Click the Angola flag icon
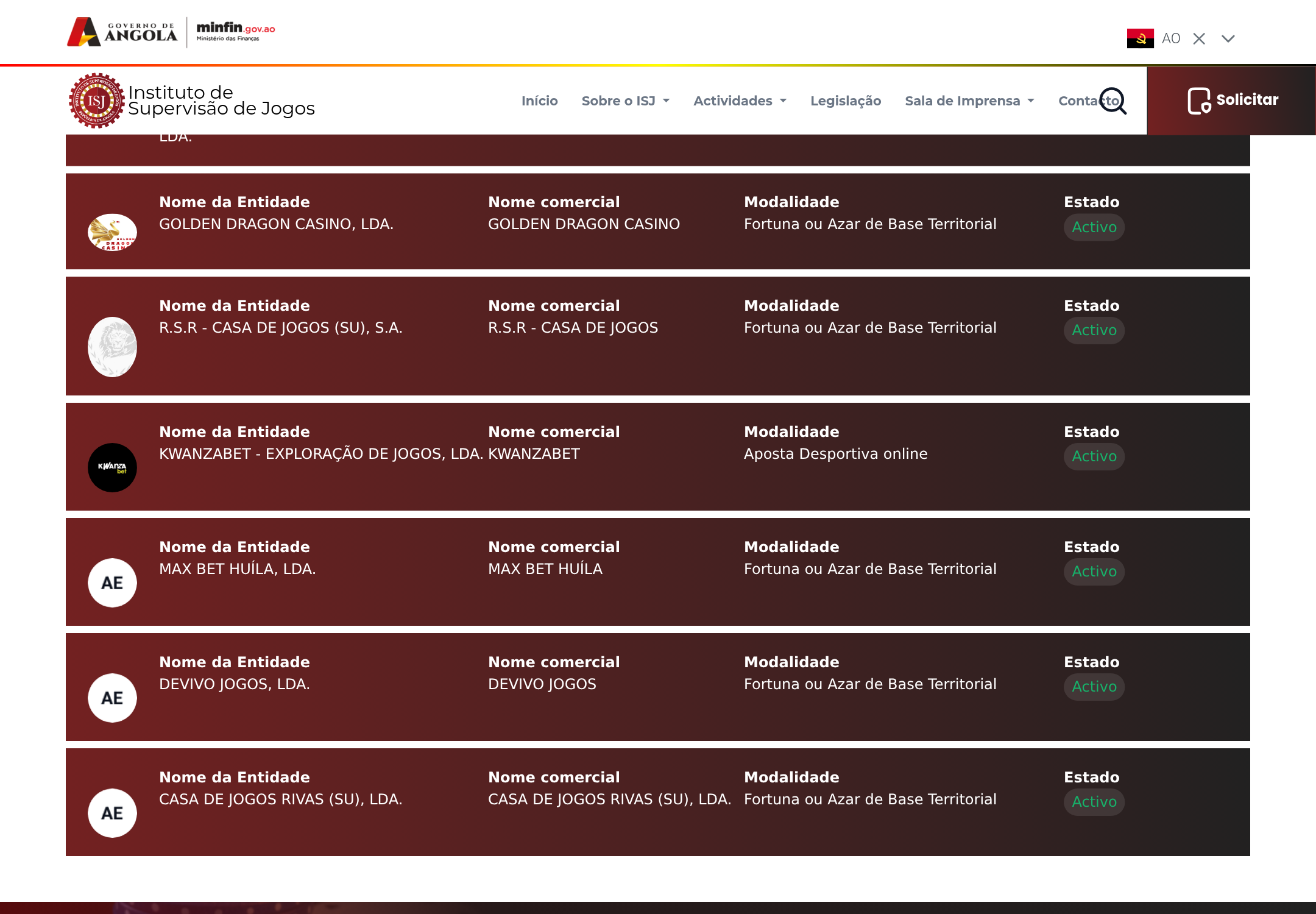 [1140, 38]
